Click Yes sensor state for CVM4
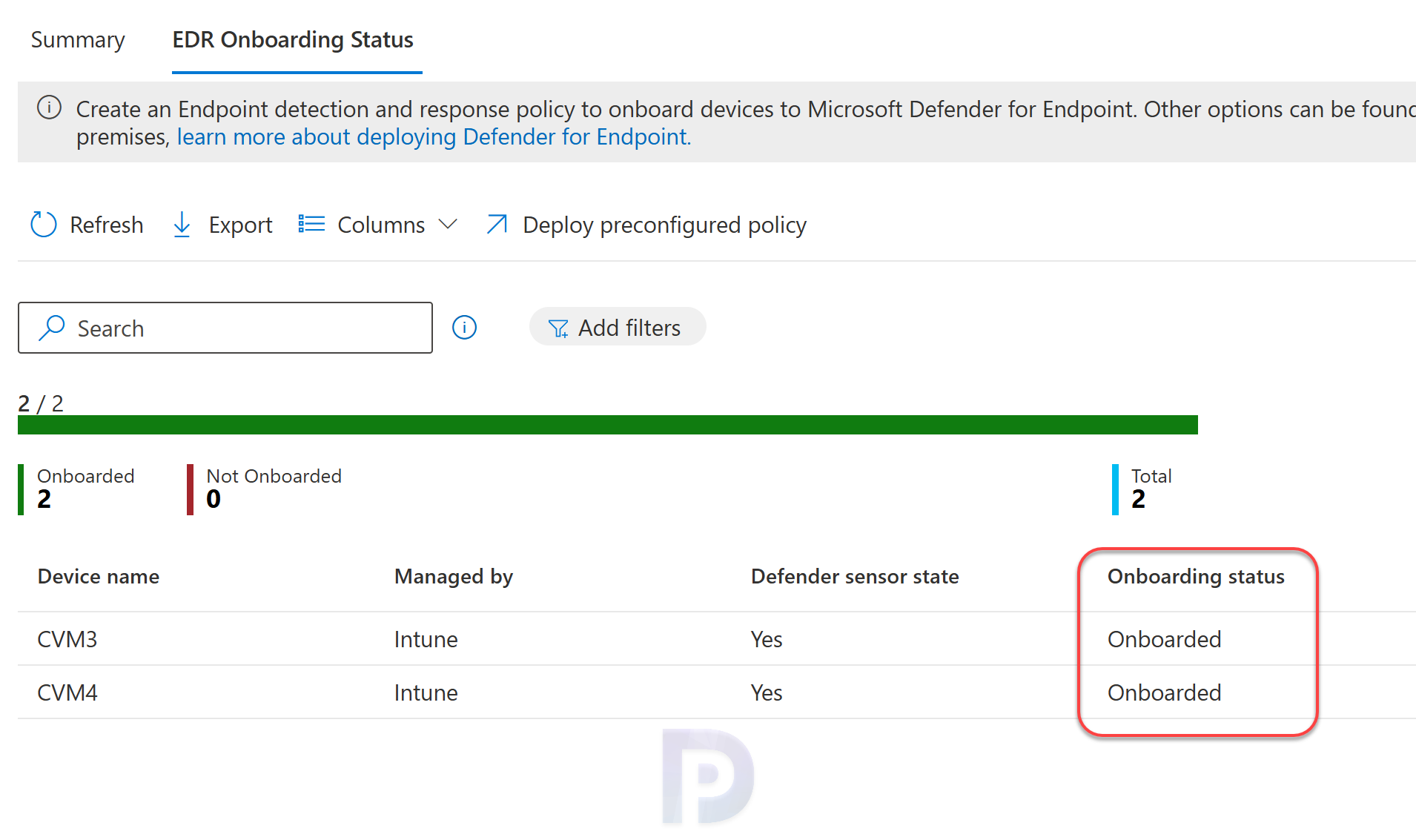The height and width of the screenshot is (840, 1416). [x=767, y=692]
